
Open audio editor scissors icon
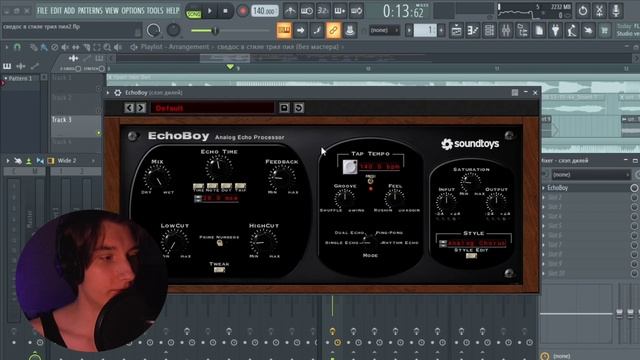tap(599, 11)
